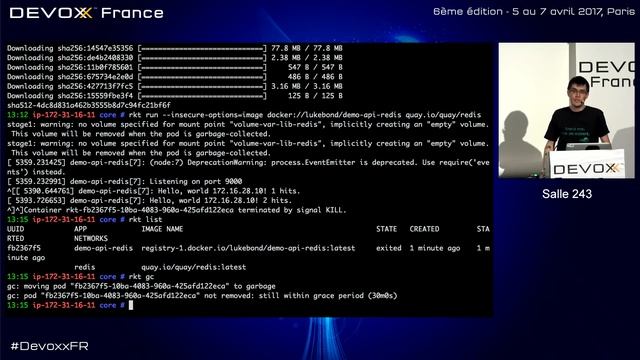This screenshot has height=360, width=640.
Task: Click the 'still within grace period (30m0s)' line
Action: coord(202,296)
